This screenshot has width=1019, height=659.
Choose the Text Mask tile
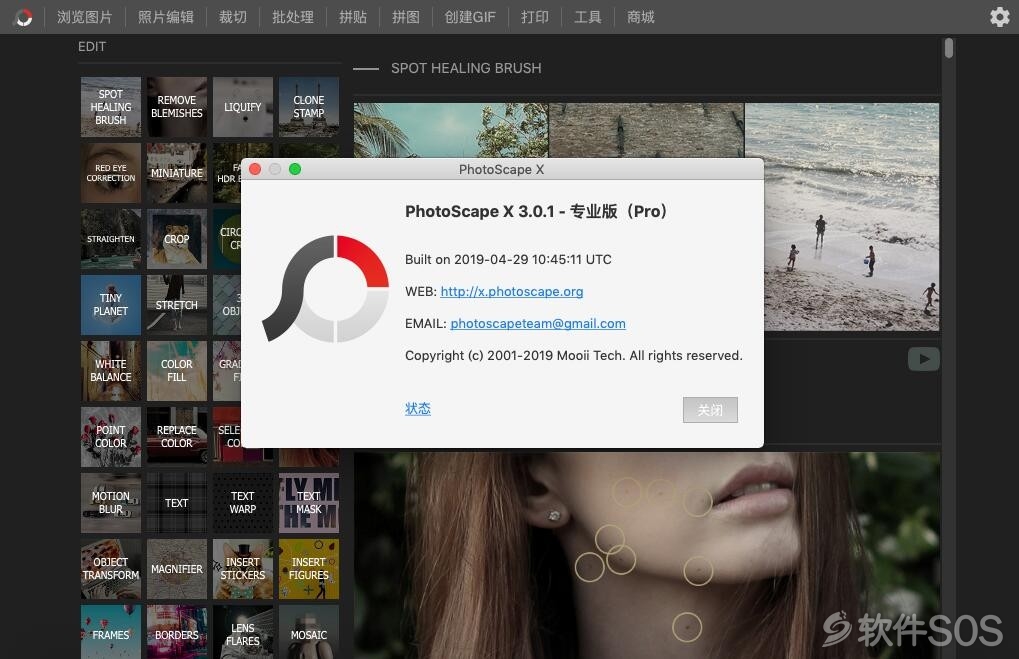pyautogui.click(x=309, y=503)
